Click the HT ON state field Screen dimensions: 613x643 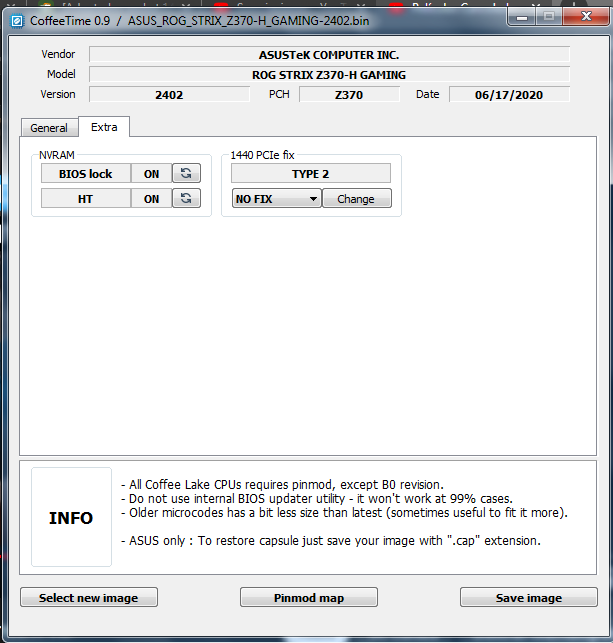coord(151,198)
